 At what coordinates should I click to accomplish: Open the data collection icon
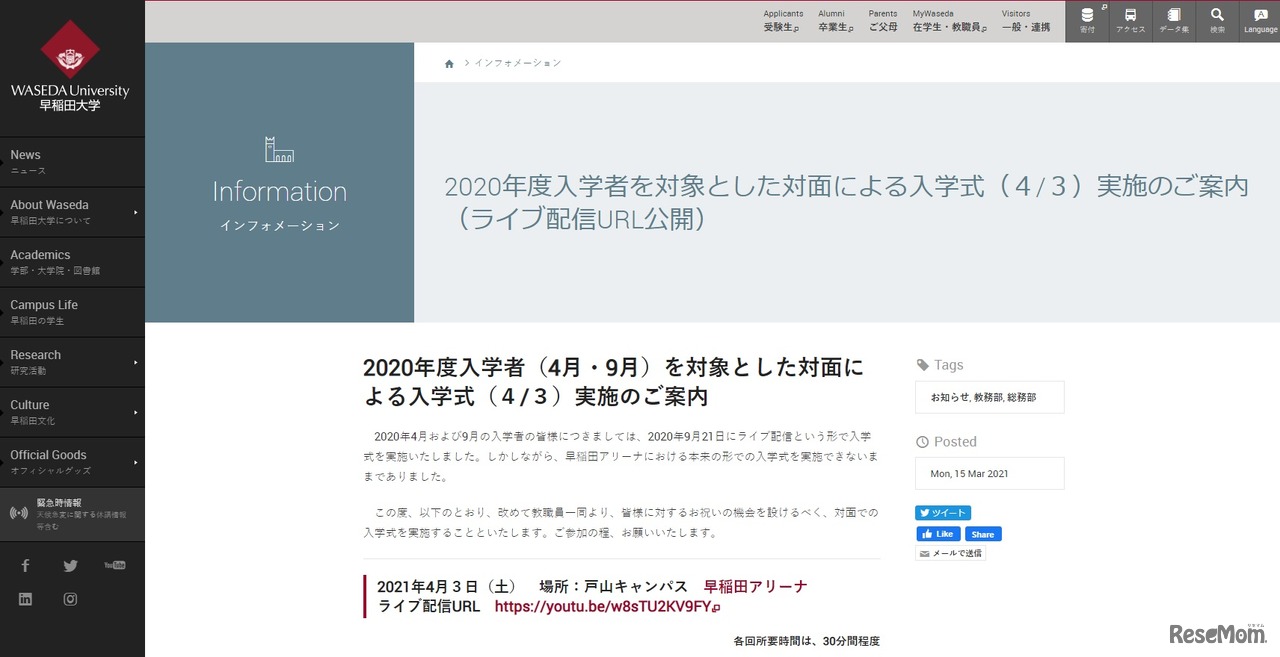coord(1174,21)
